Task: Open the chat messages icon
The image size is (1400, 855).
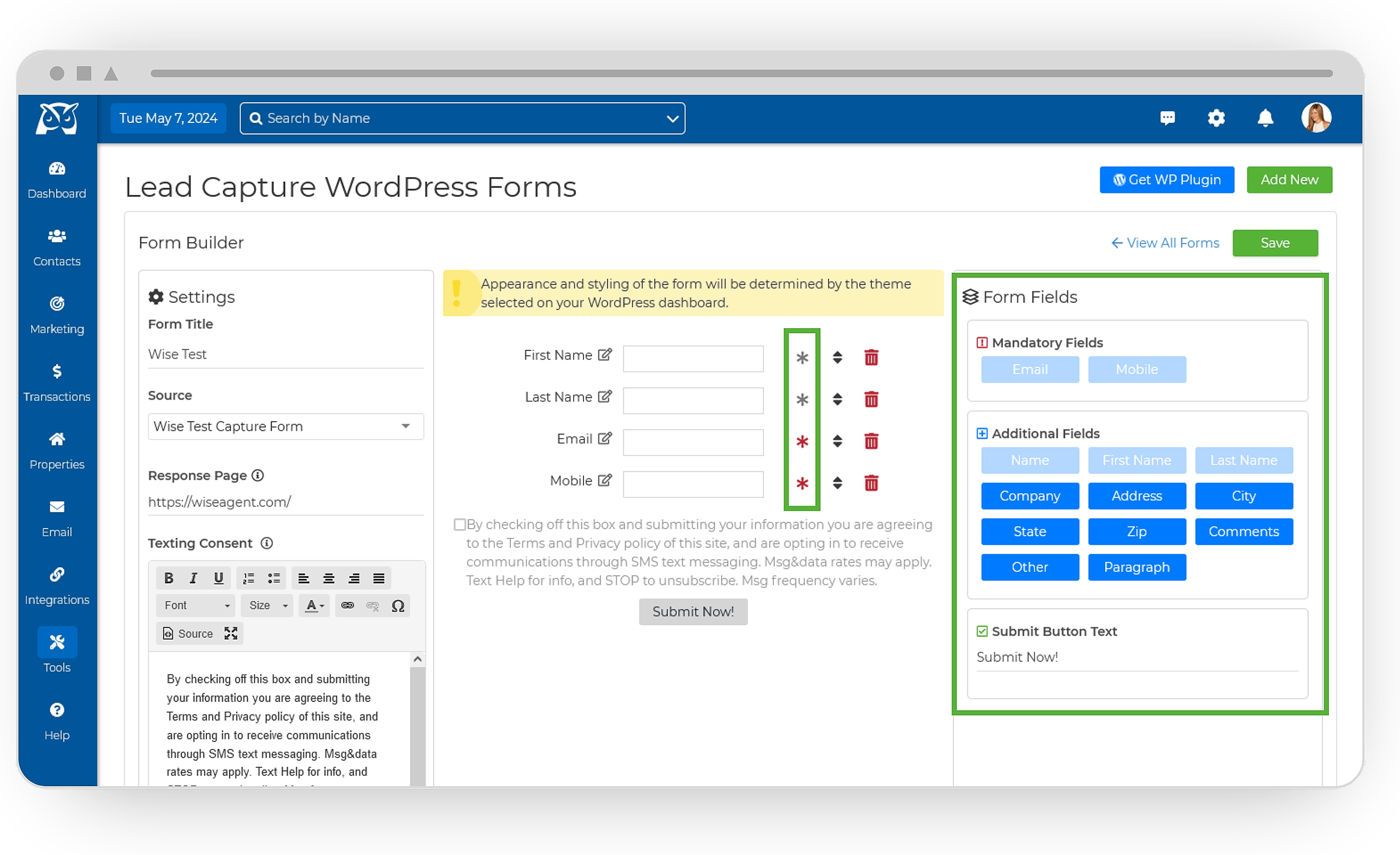Action: (x=1167, y=118)
